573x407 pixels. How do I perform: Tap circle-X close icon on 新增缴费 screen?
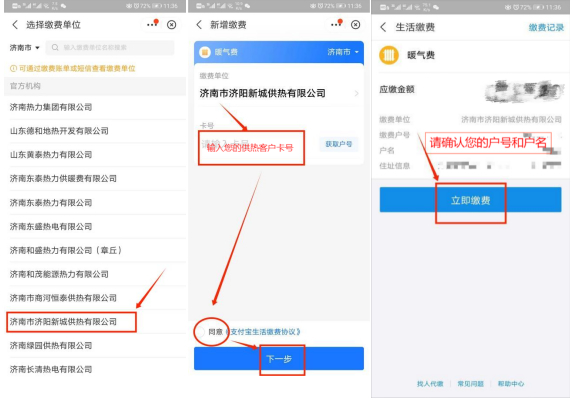(355, 24)
